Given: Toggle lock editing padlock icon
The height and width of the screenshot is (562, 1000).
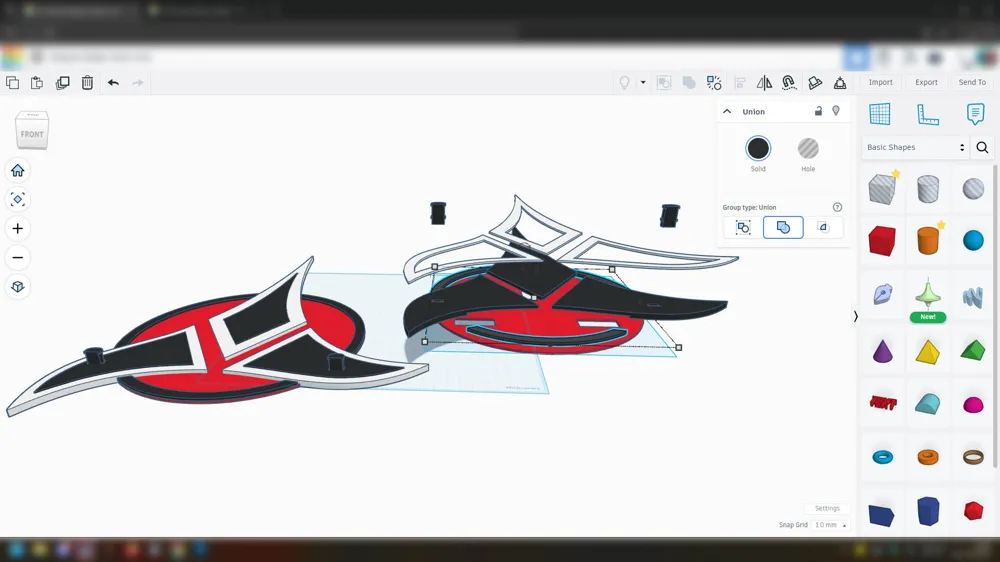Looking at the screenshot, I should pos(818,111).
